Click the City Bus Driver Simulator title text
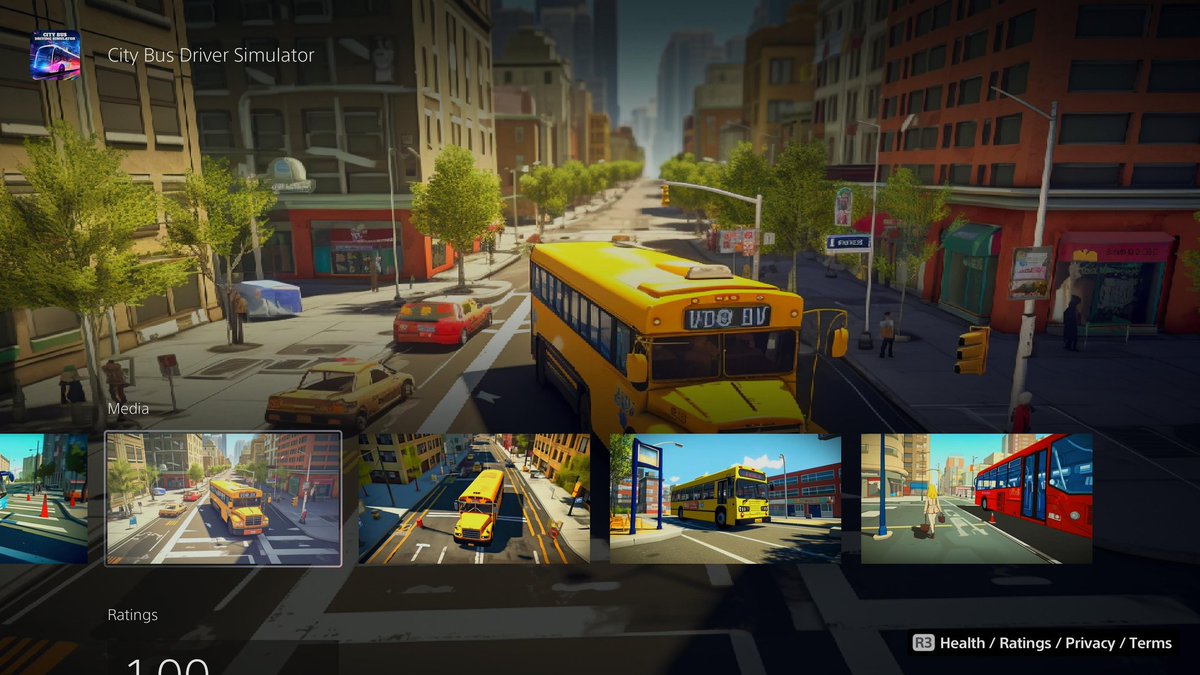This screenshot has height=675, width=1200. tap(210, 55)
